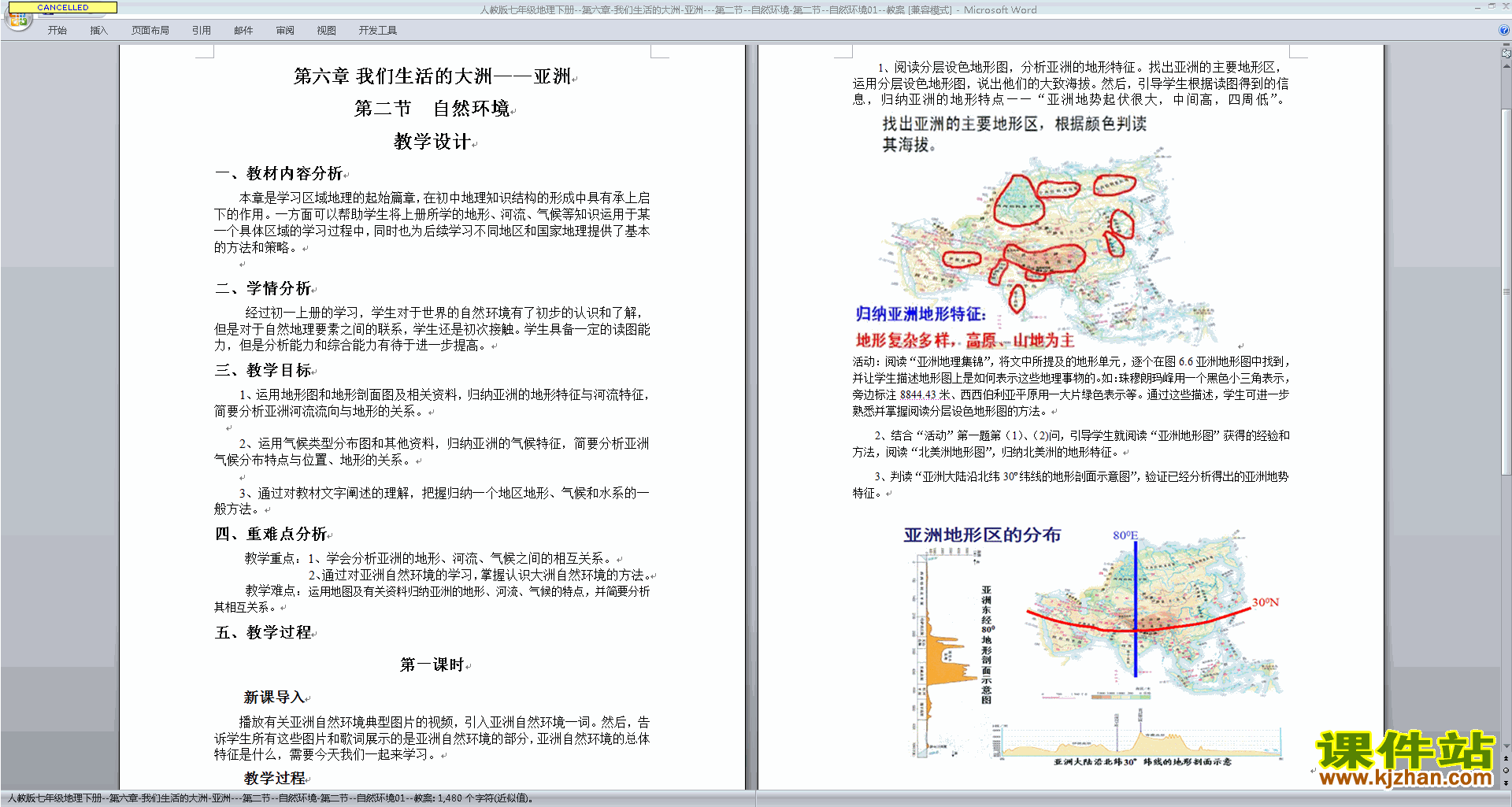The width and height of the screenshot is (1512, 807).
Task: Open the 开发工具 ribbon tab
Action: [377, 30]
